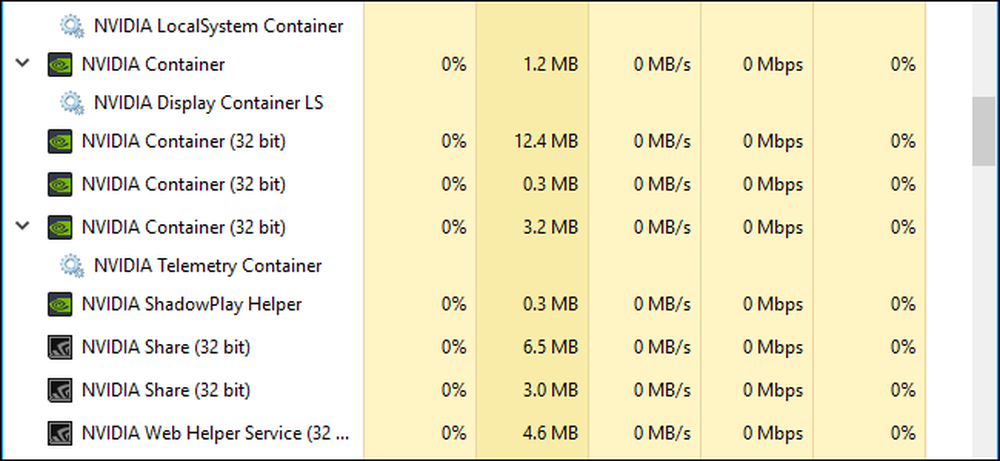Viewport: 1000px width, 461px height.
Task: Click the 12.4 MB memory cell
Action: tap(544, 143)
